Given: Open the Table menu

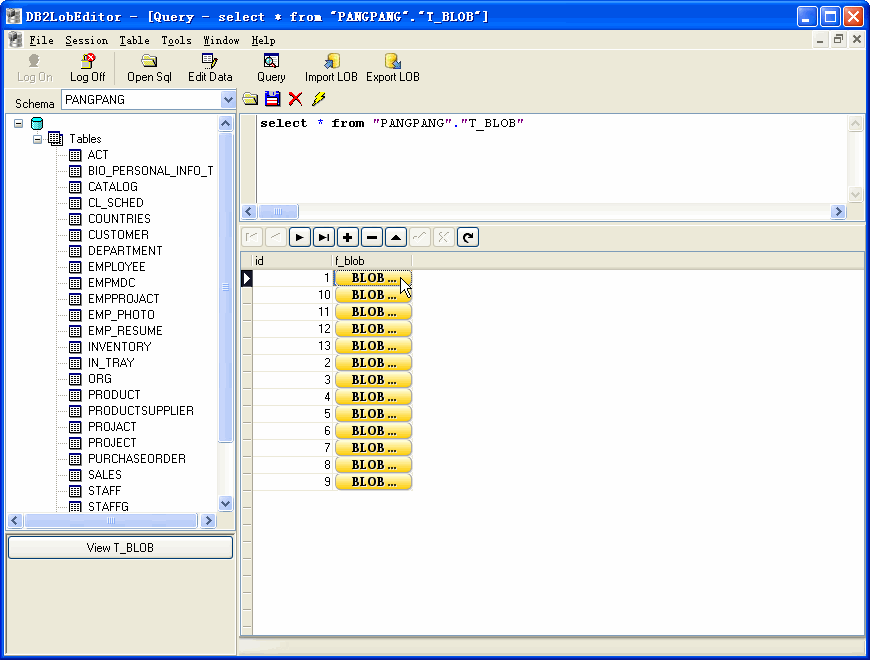Looking at the screenshot, I should tap(134, 40).
